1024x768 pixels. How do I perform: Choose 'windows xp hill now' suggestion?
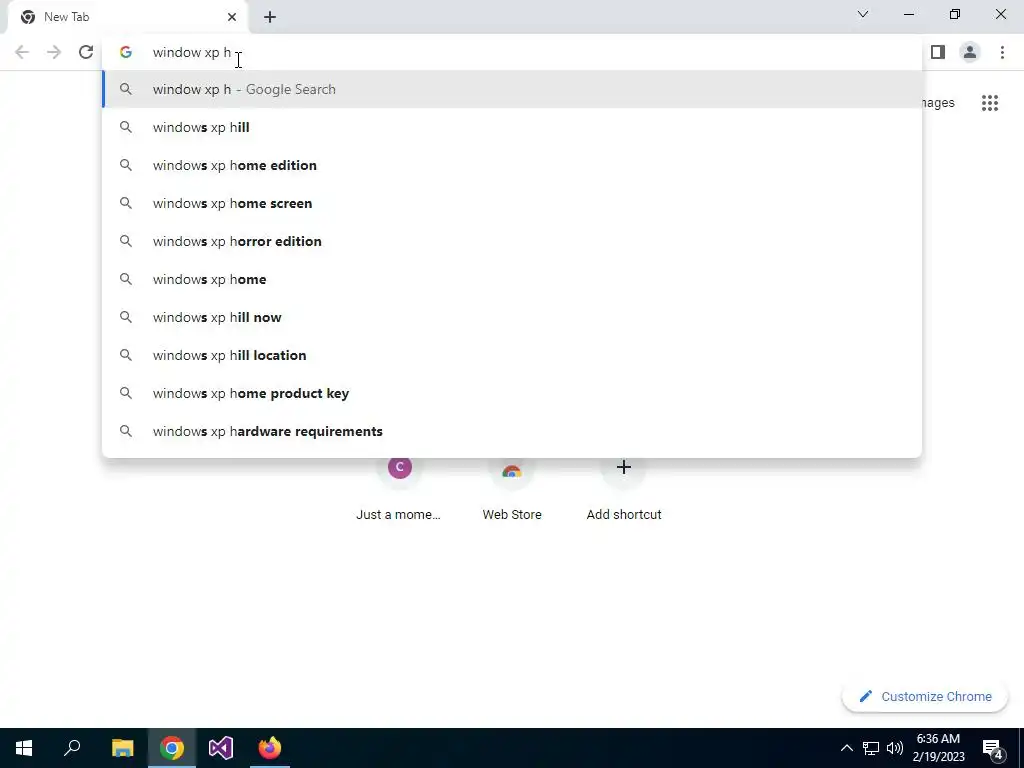(512, 317)
